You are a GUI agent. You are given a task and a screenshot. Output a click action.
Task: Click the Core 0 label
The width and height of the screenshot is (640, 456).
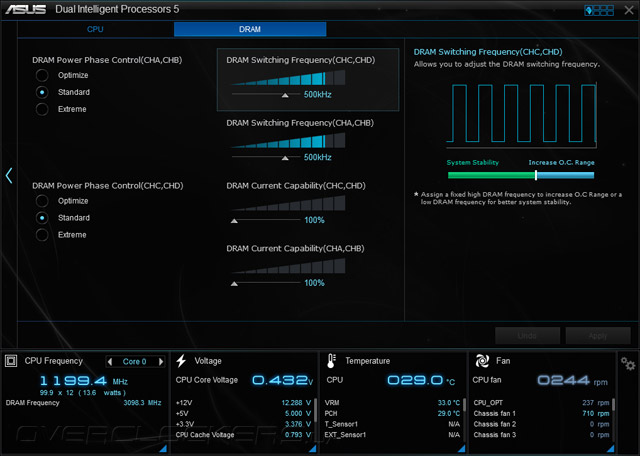point(135,362)
